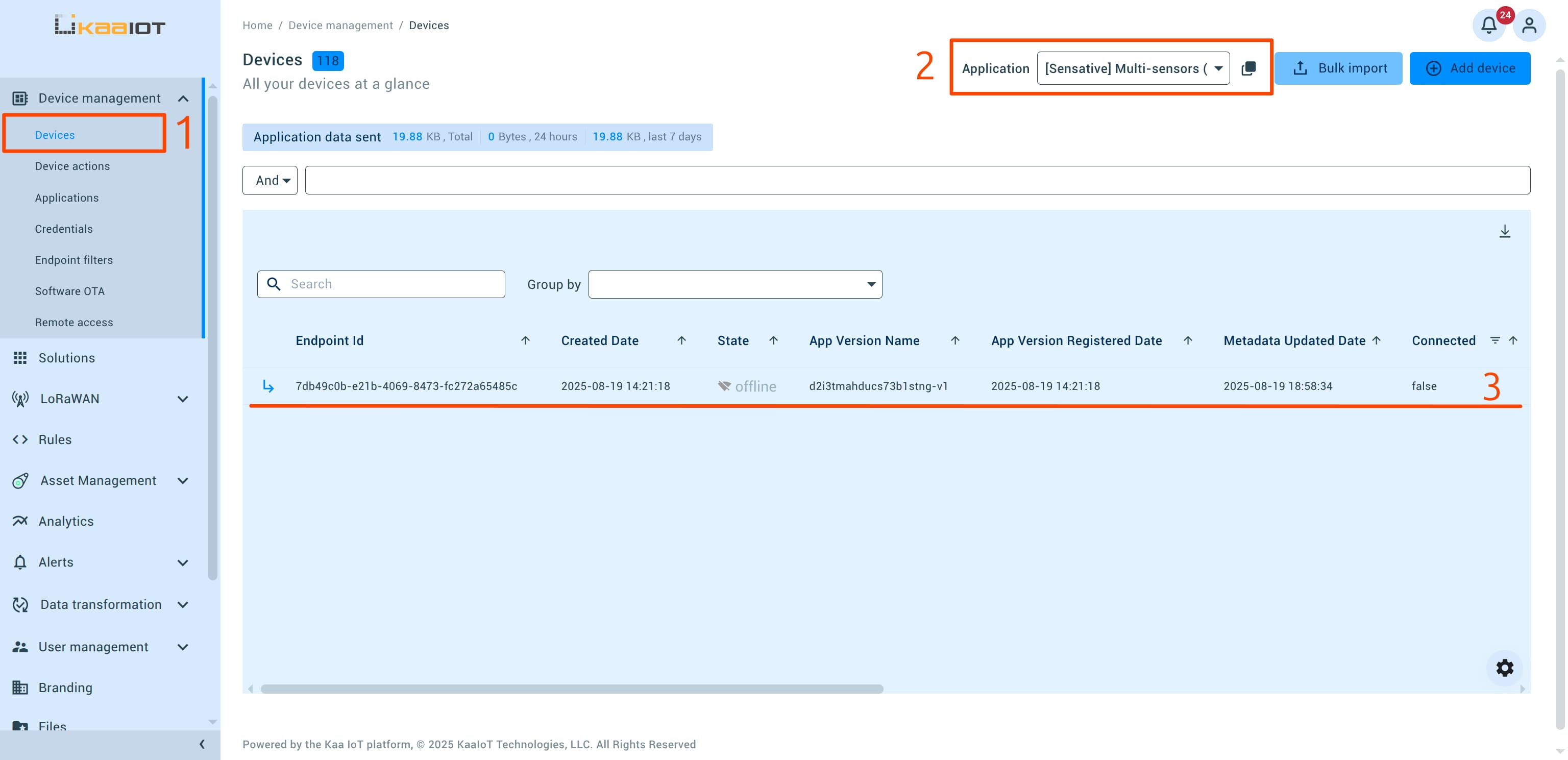This screenshot has height=760, width=1568.
Task: Copy application ID using copy icon
Action: (x=1248, y=68)
